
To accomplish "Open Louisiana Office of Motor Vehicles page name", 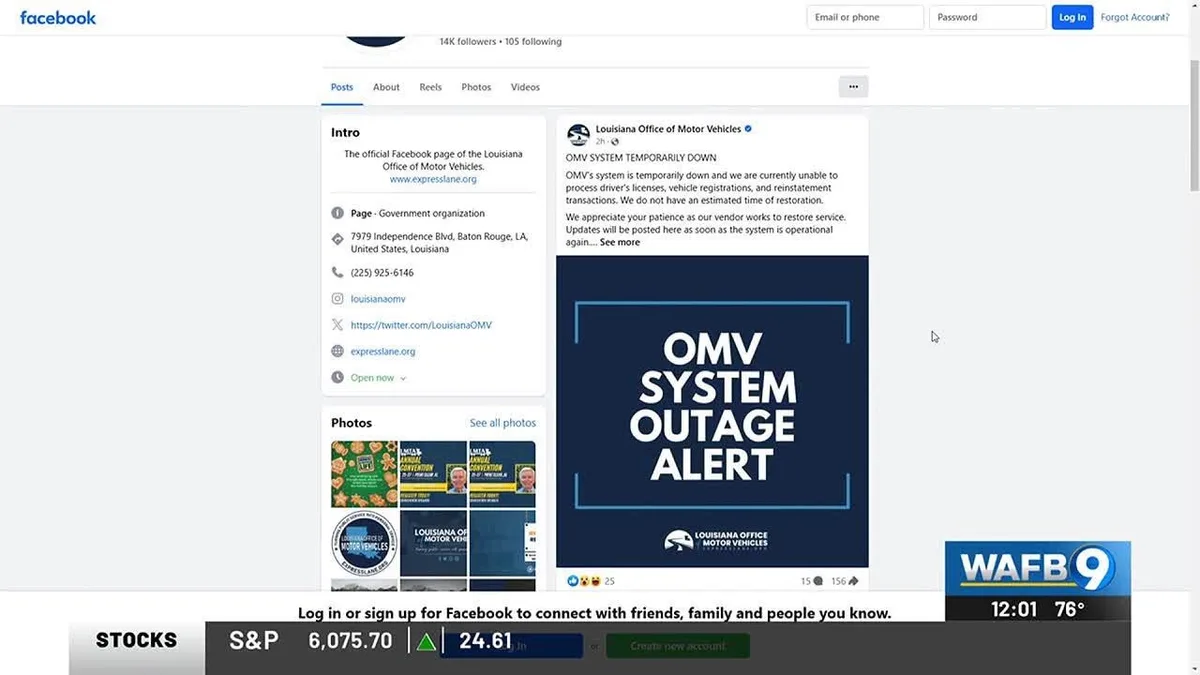I will 668,129.
